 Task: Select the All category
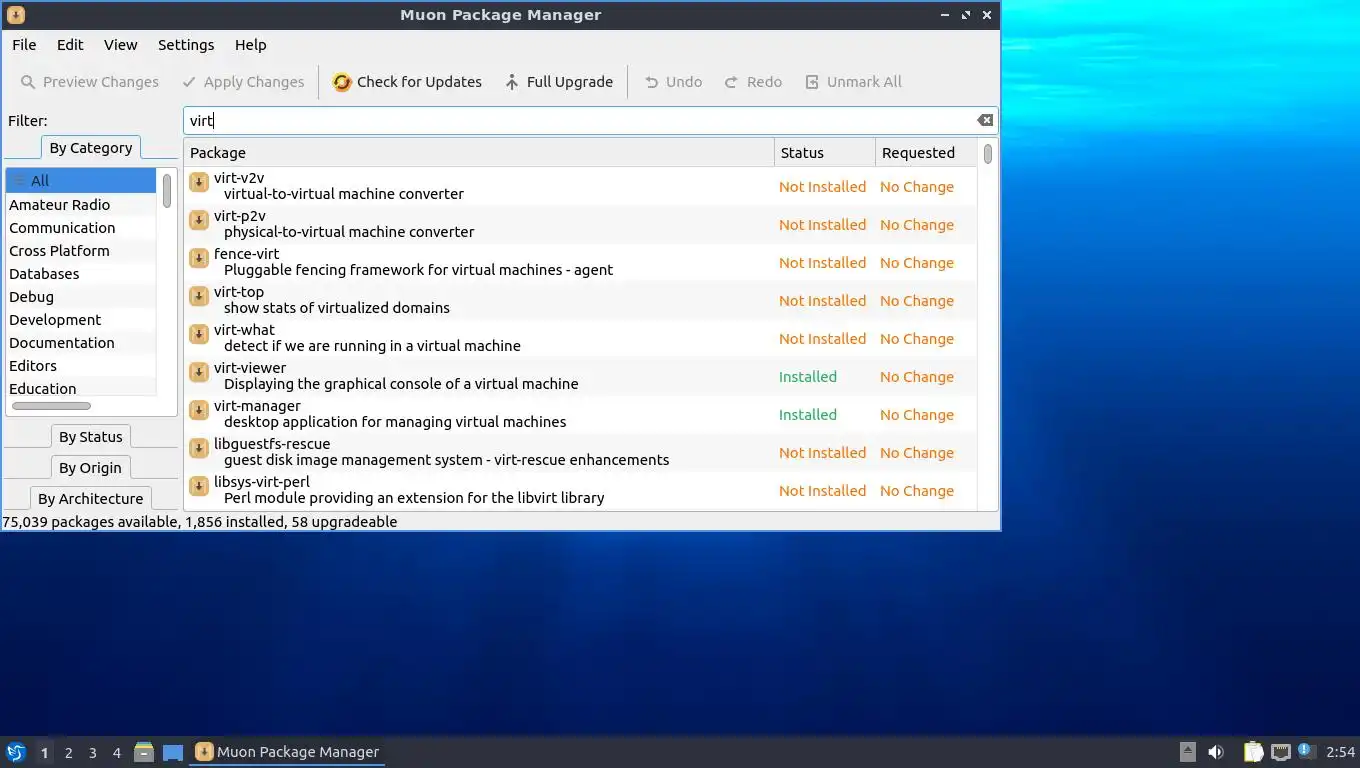[x=81, y=181]
